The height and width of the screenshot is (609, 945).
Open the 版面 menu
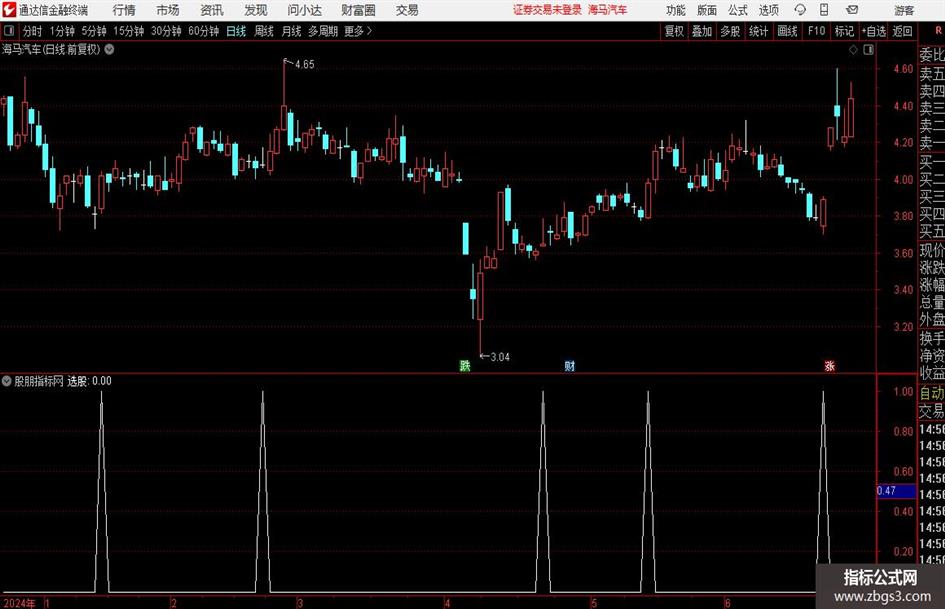[x=707, y=10]
